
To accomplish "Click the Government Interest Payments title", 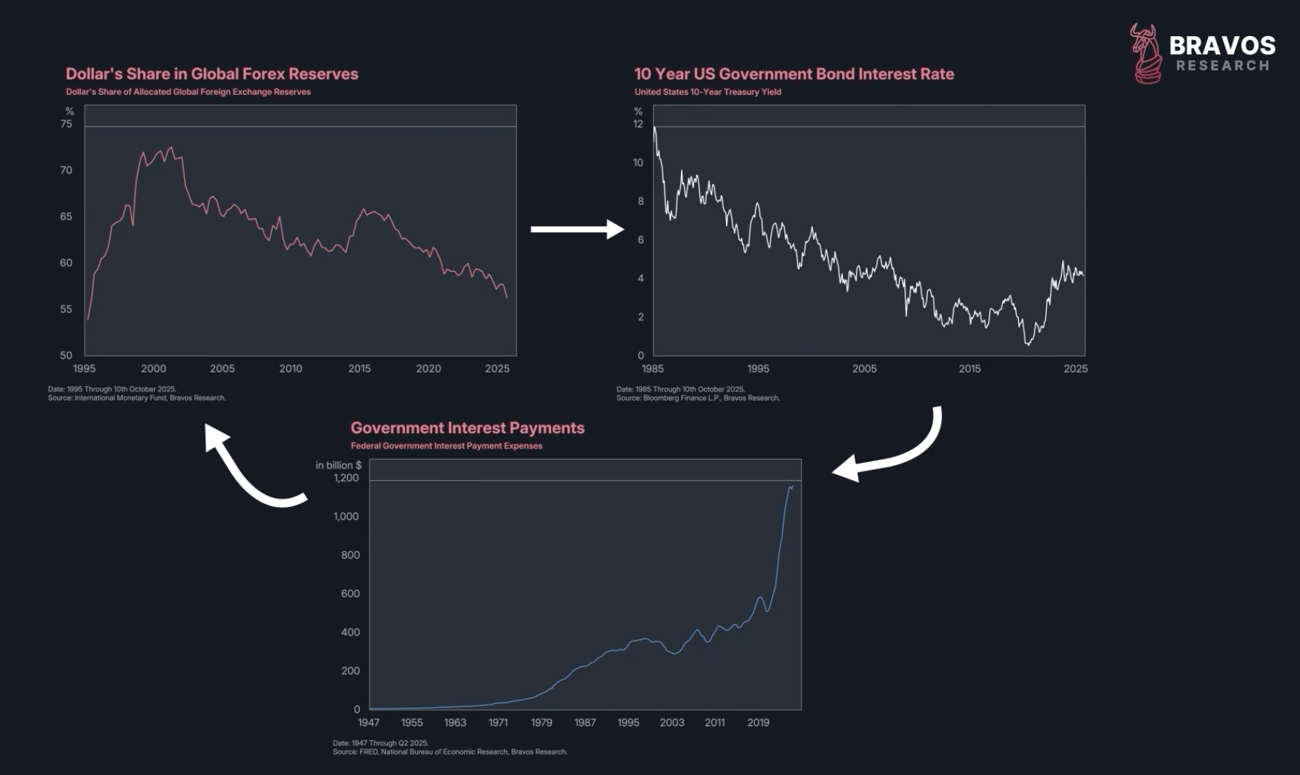I will tap(468, 428).
